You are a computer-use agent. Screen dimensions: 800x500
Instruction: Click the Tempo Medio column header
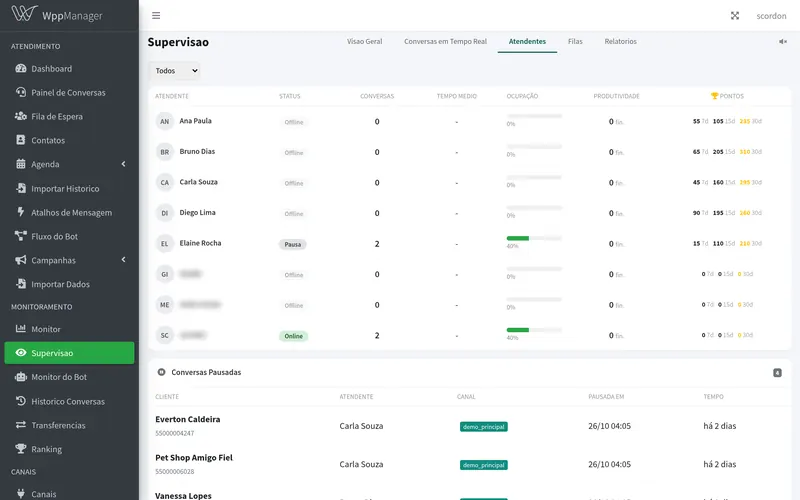457,96
